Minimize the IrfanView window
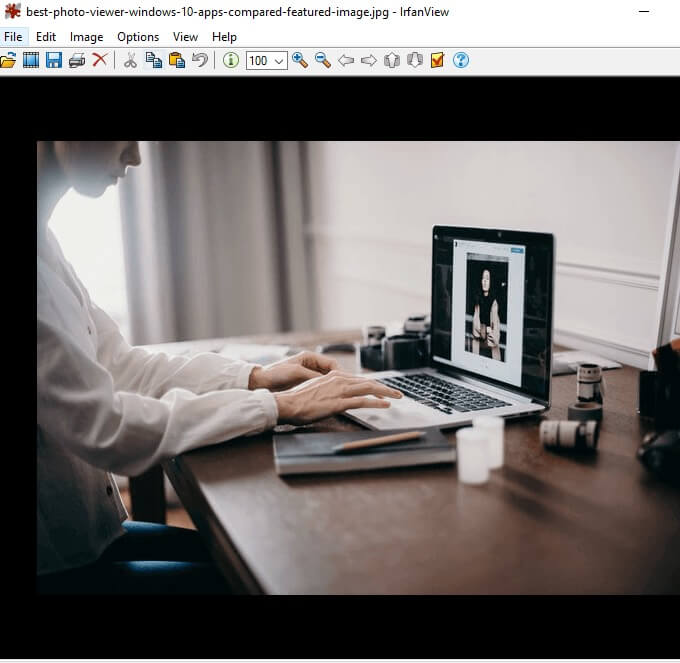680x663 pixels. (644, 12)
